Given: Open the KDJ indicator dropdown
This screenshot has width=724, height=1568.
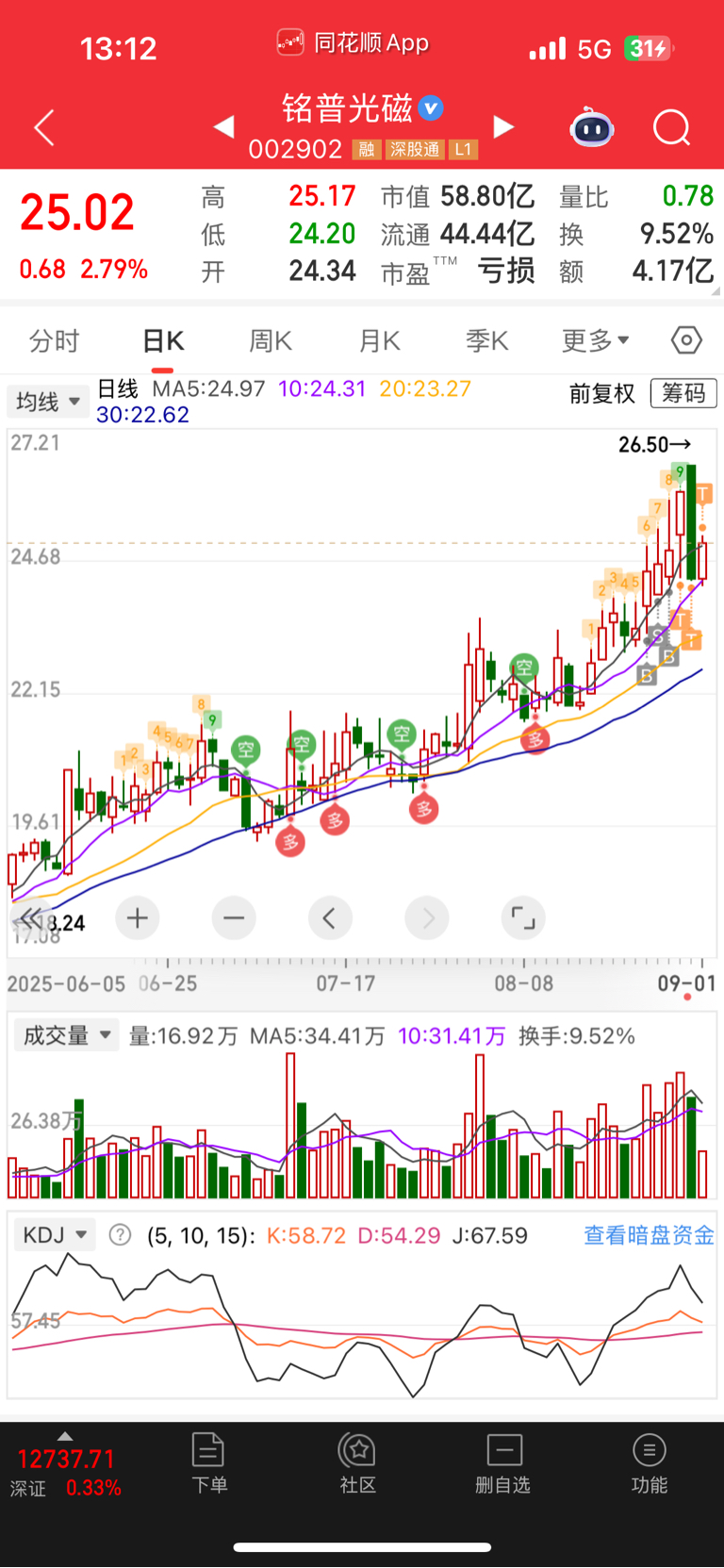Looking at the screenshot, I should click(55, 1234).
